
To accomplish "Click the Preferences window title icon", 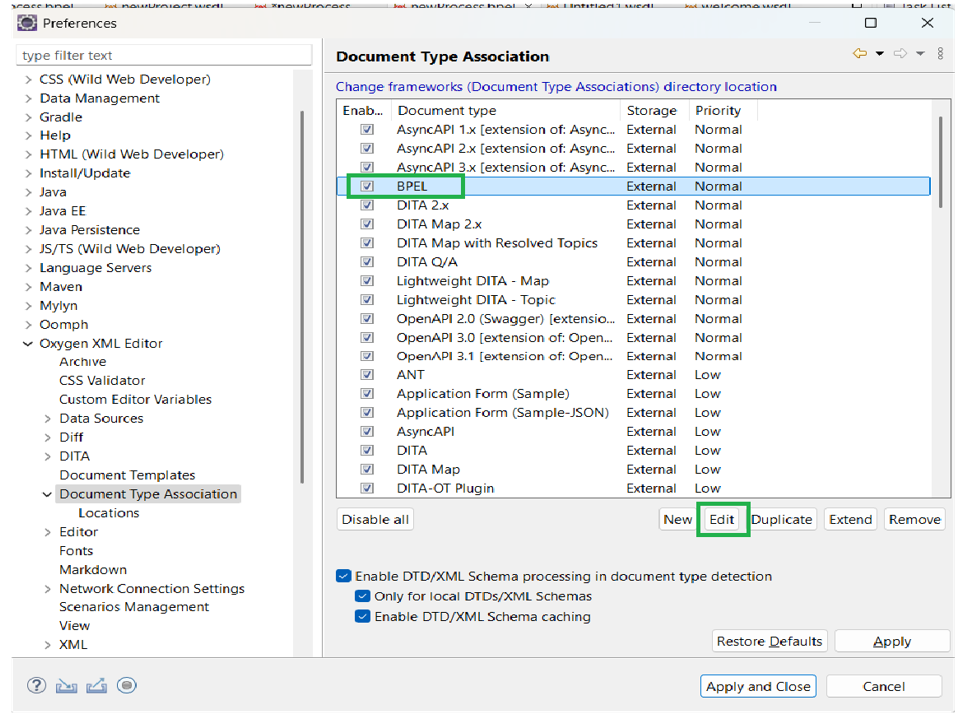I will (27, 23).
